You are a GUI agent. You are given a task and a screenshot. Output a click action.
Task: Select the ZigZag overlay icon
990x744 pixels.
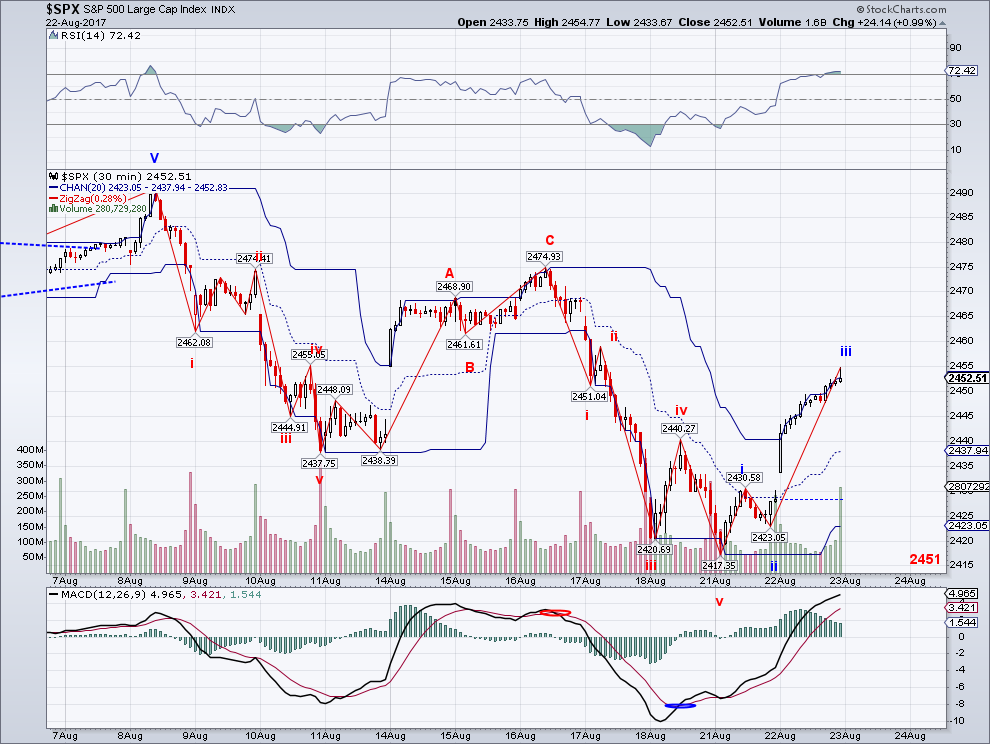click(x=54, y=197)
